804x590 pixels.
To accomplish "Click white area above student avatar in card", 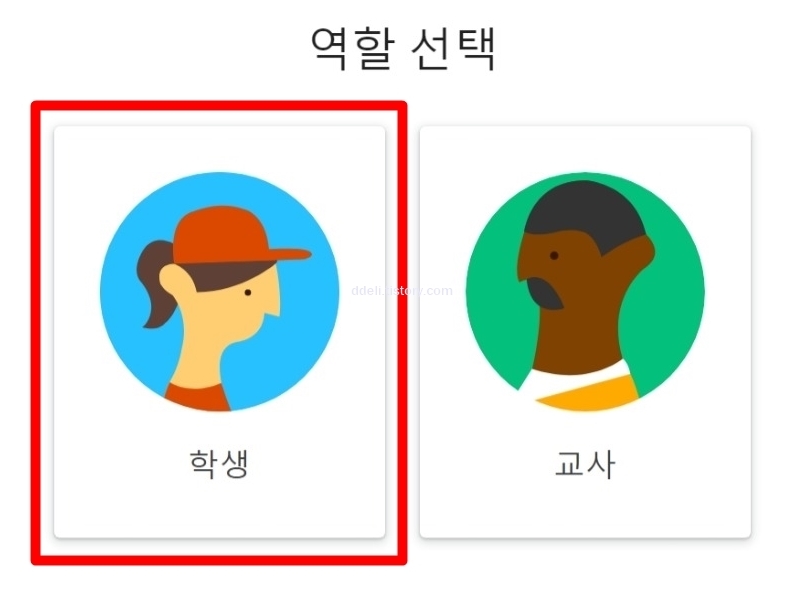I will [x=219, y=149].
